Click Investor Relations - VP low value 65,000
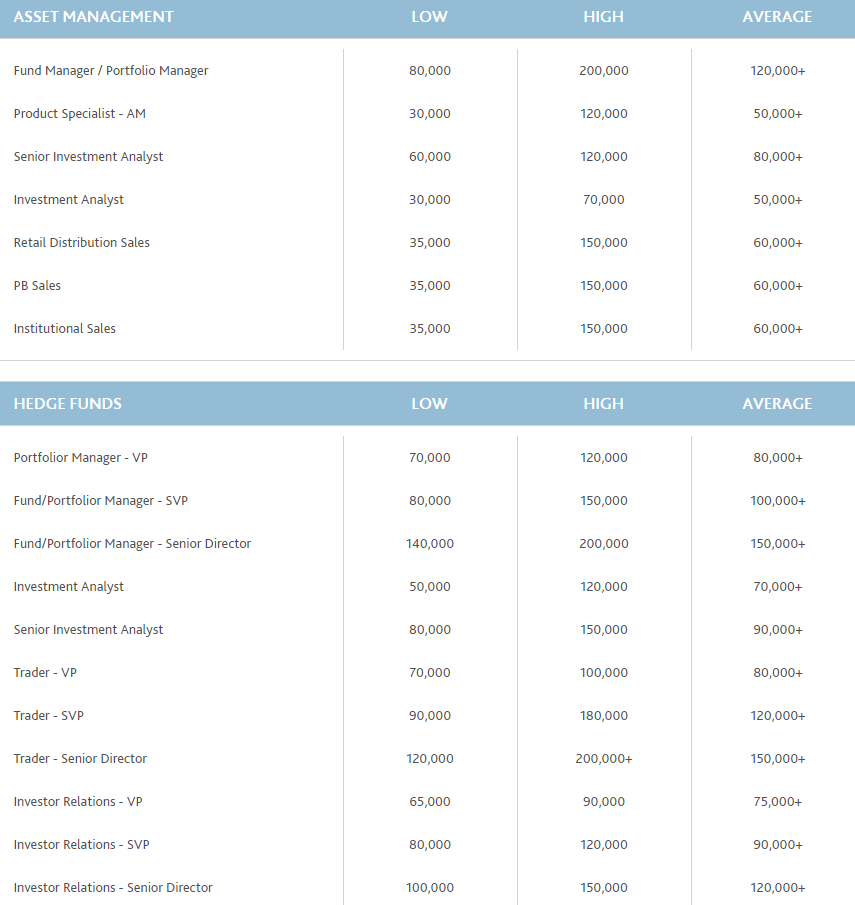 click(430, 802)
